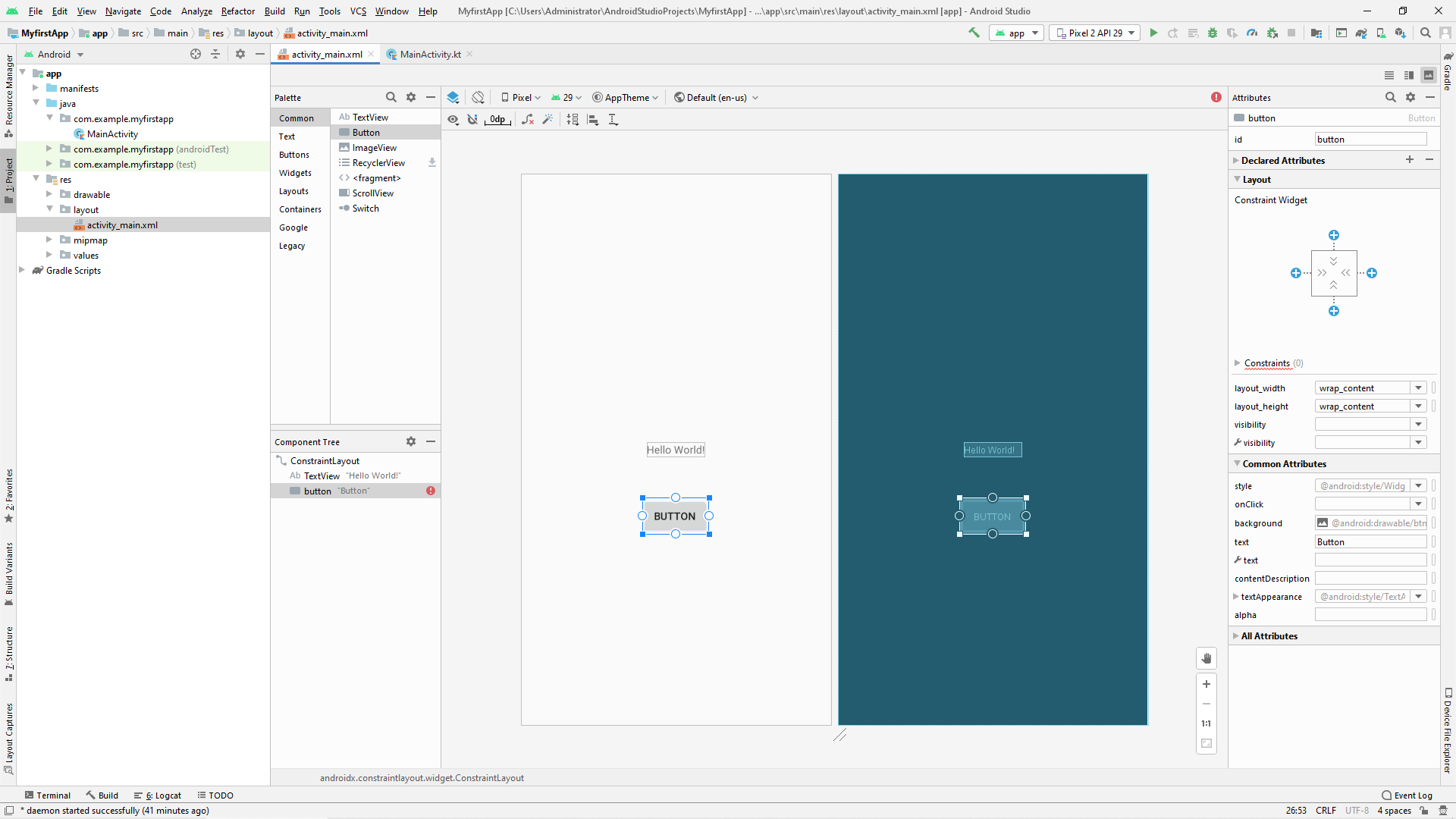Open the profiler gauge icon

tap(1252, 33)
